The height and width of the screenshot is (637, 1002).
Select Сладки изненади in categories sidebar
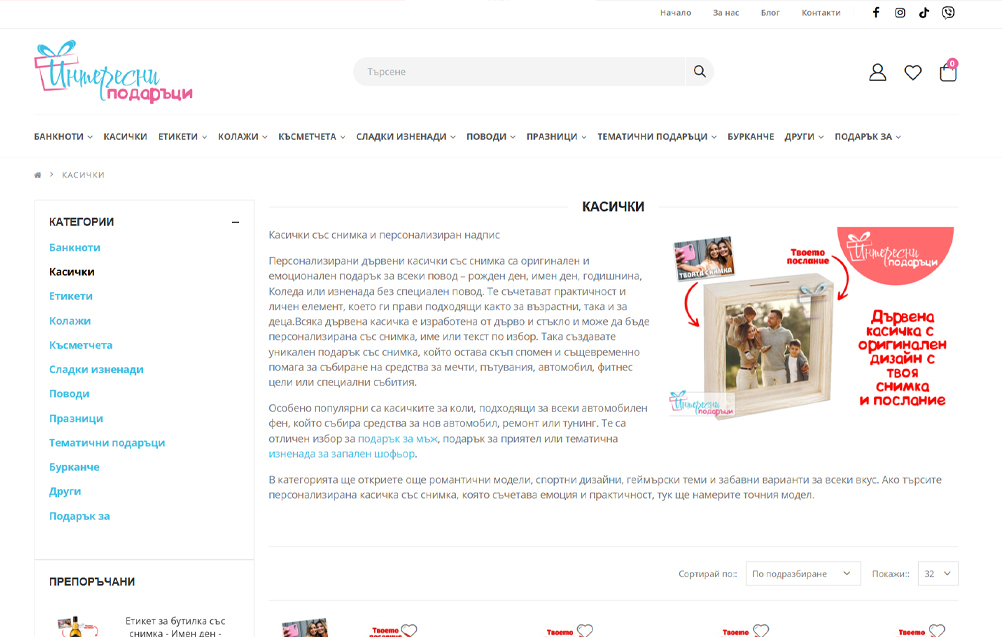(x=96, y=369)
